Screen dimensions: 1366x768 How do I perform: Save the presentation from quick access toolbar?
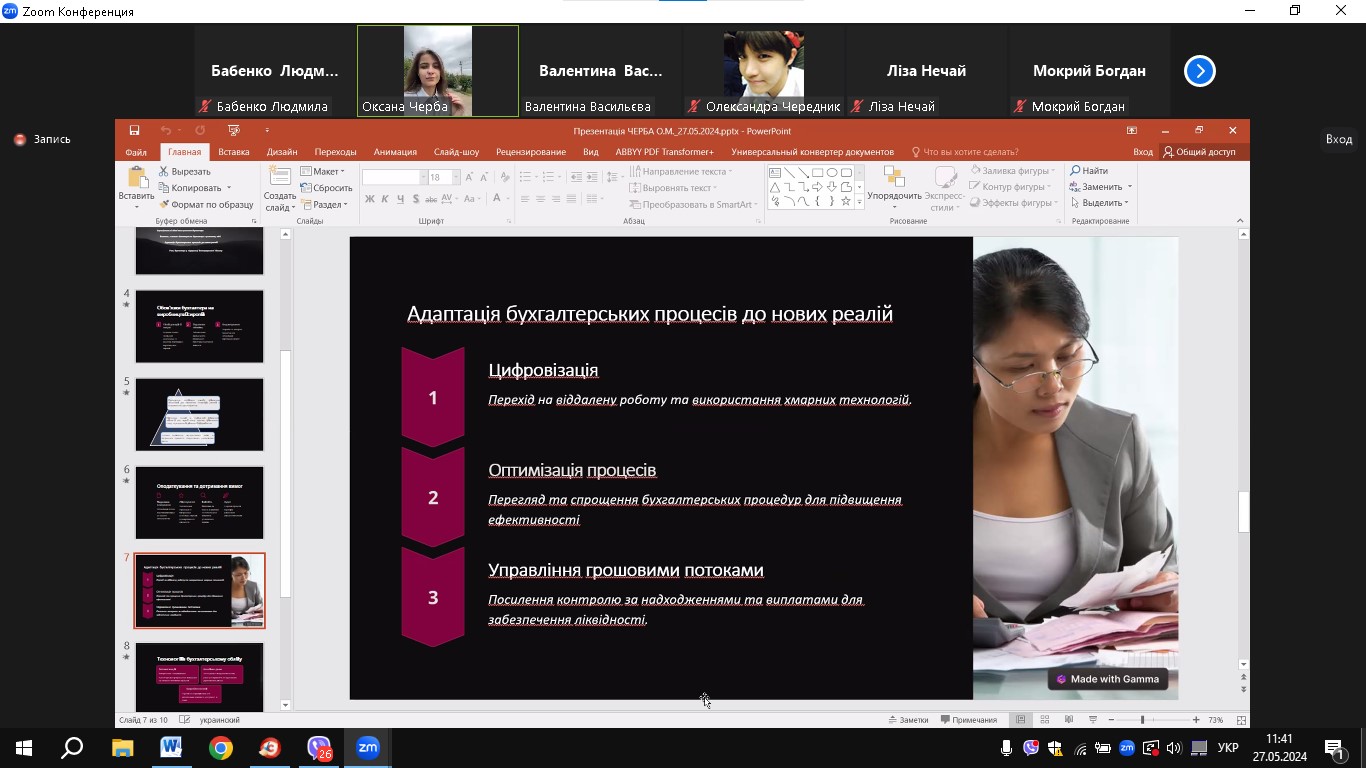134,130
